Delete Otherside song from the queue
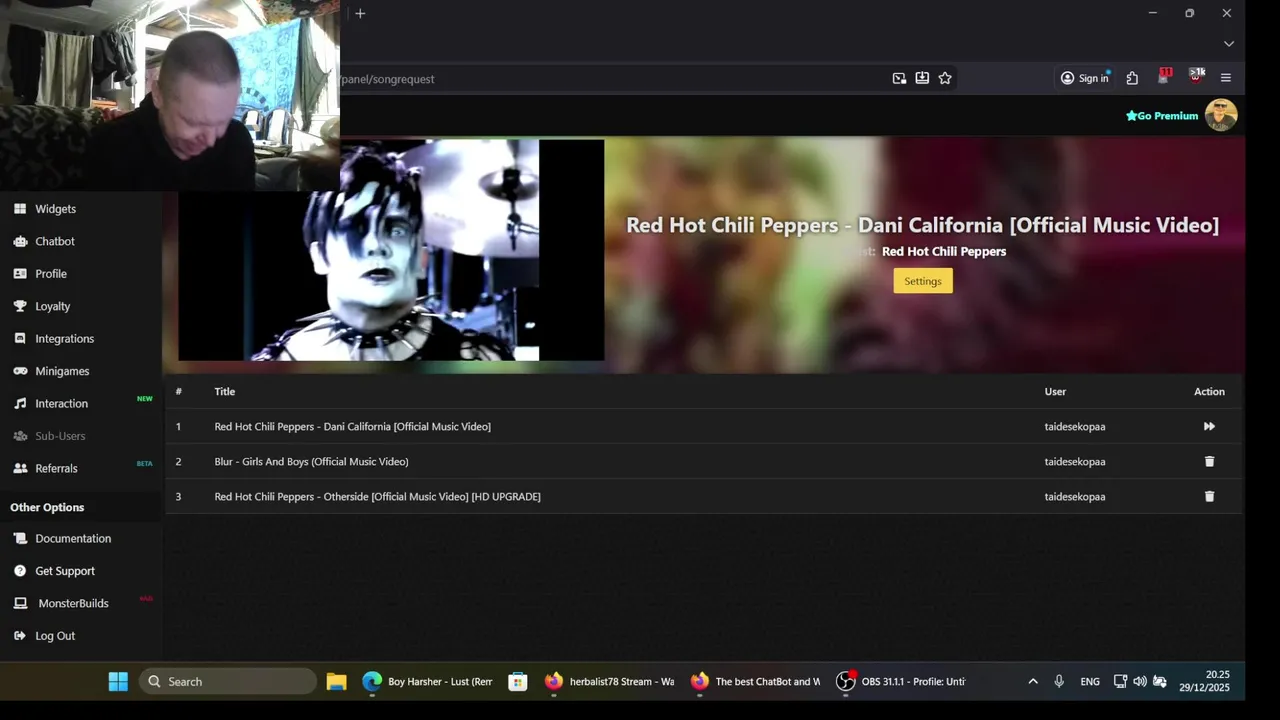 pyautogui.click(x=1209, y=497)
